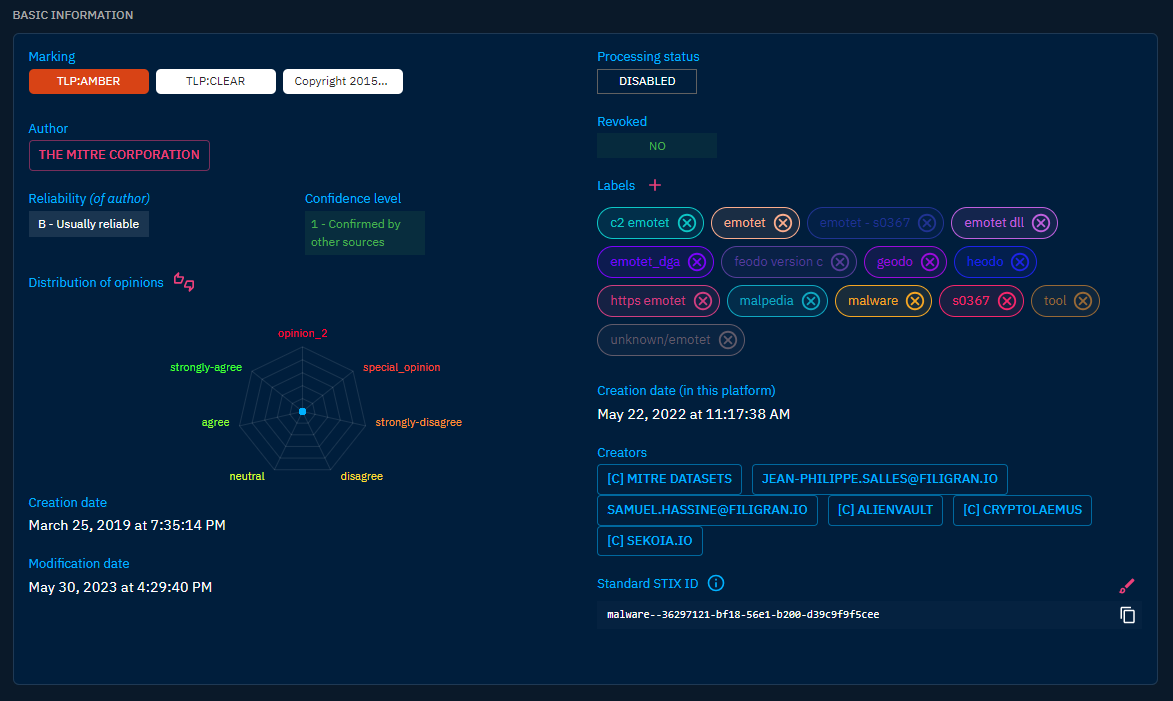Select the TLP:CLEAR marking
Viewport: 1173px width, 701px height.
215,82
